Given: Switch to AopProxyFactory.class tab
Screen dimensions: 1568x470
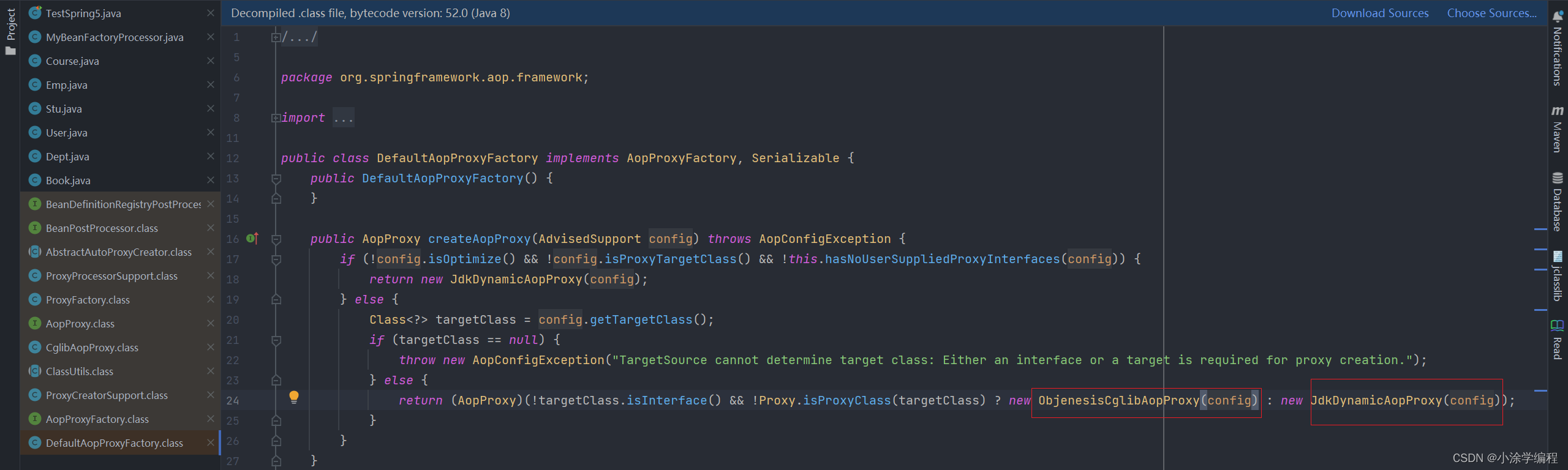Looking at the screenshot, I should 97,419.
